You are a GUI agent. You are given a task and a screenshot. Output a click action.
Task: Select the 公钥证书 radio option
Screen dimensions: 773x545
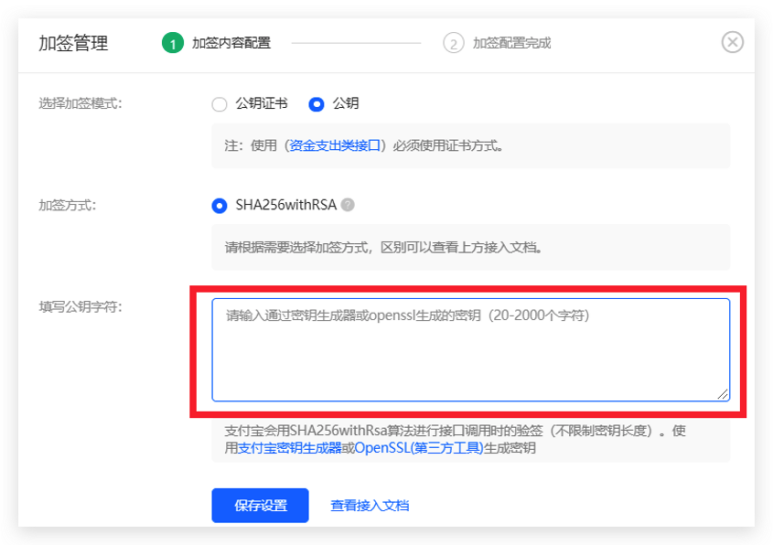(219, 103)
